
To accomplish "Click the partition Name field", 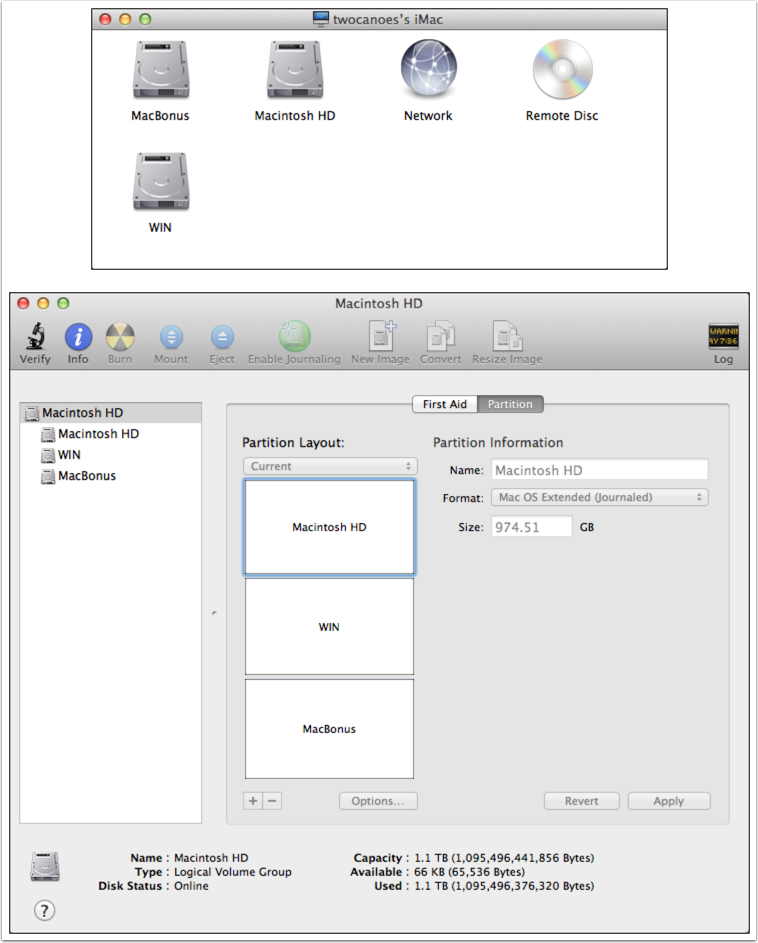I will [x=600, y=470].
